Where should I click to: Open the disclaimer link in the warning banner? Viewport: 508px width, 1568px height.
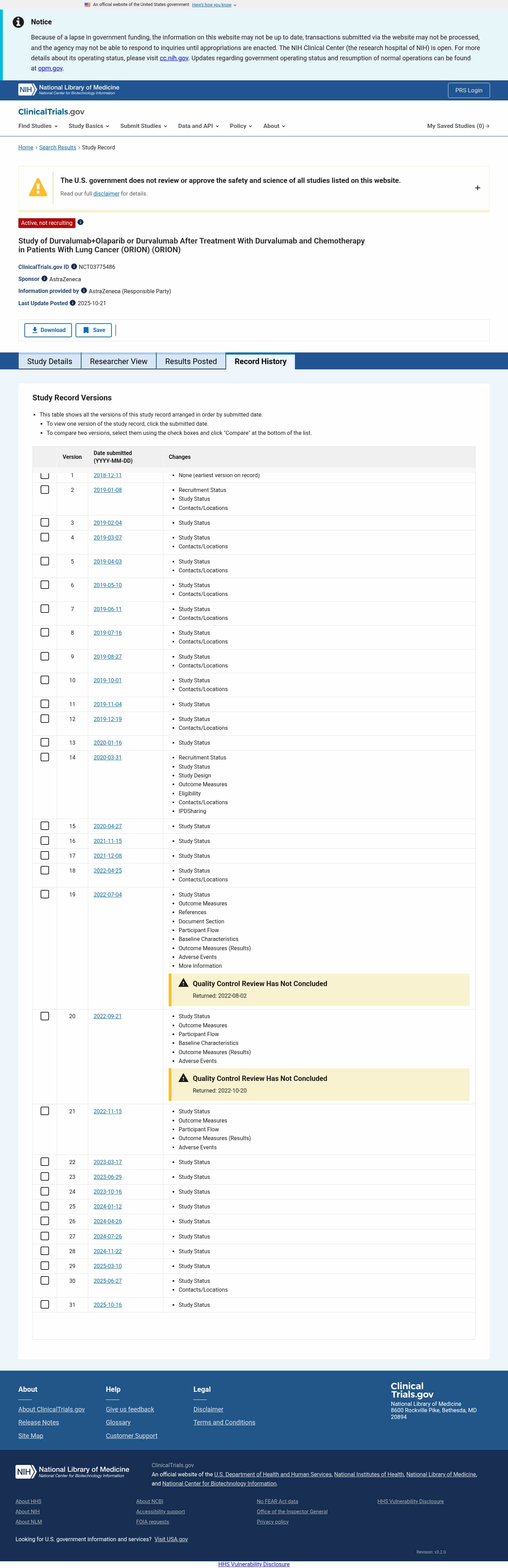tap(106, 193)
